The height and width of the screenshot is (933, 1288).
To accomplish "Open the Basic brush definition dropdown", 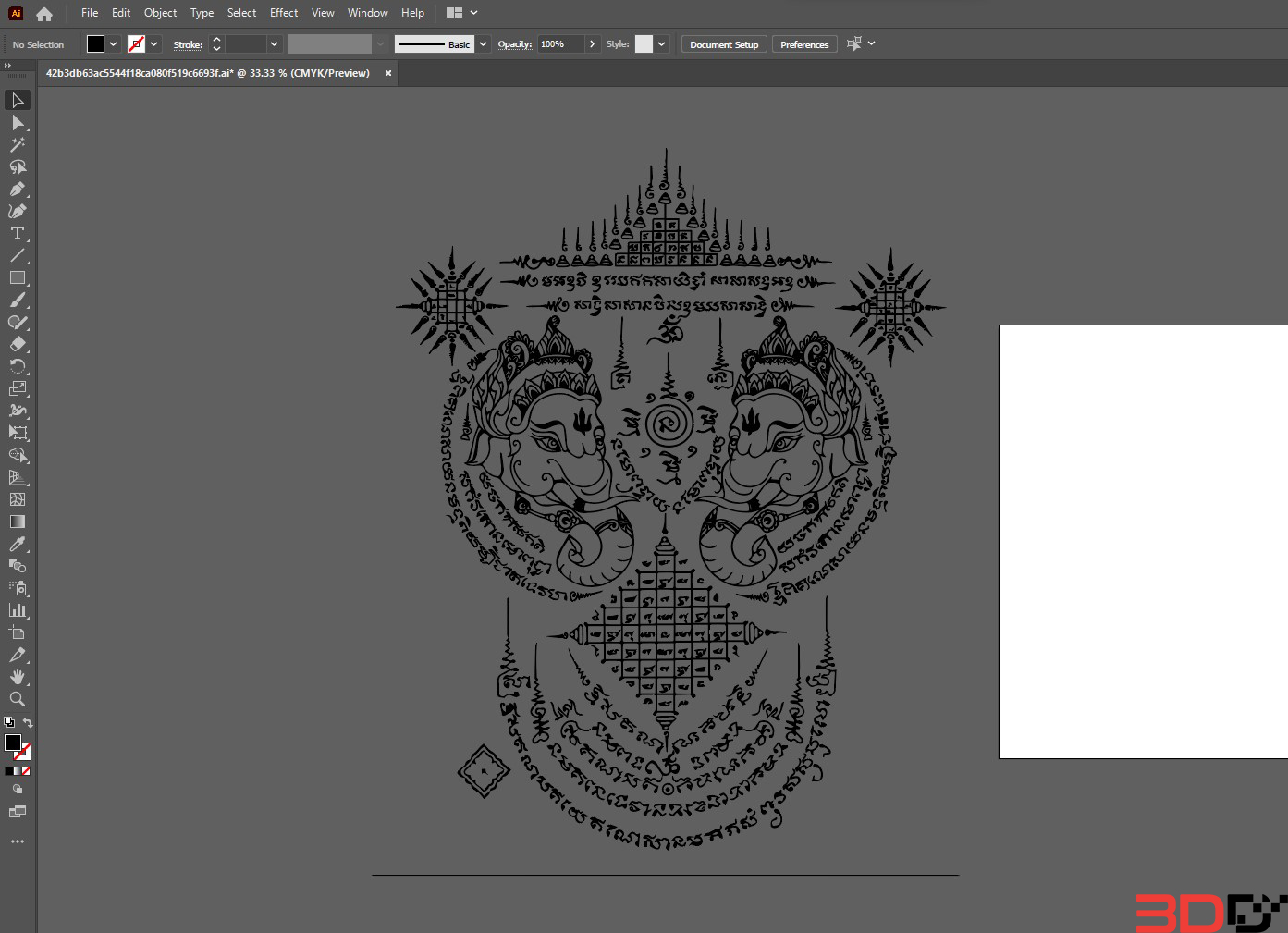I will (483, 43).
